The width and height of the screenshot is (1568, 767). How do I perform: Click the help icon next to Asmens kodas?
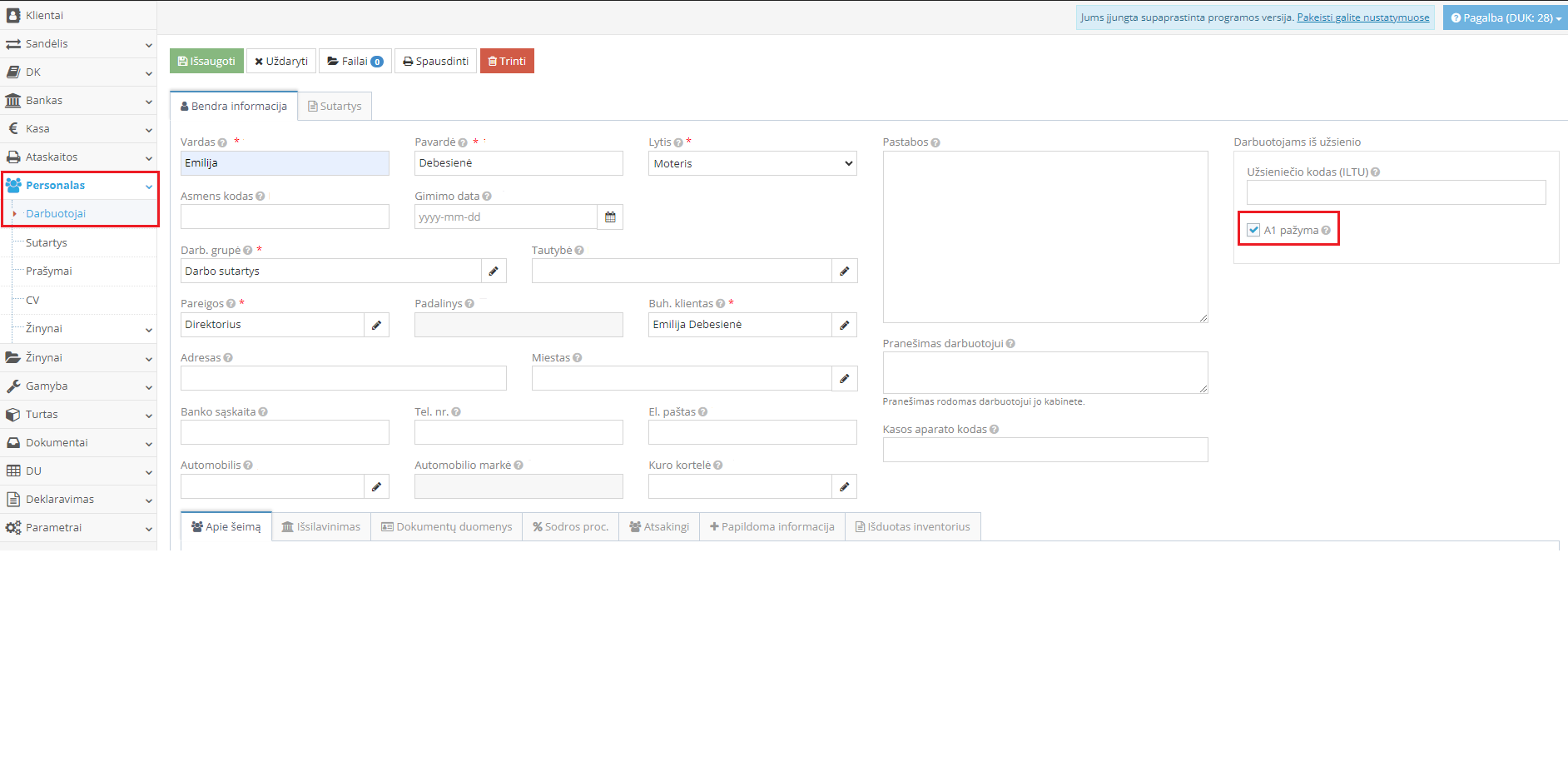[261, 197]
